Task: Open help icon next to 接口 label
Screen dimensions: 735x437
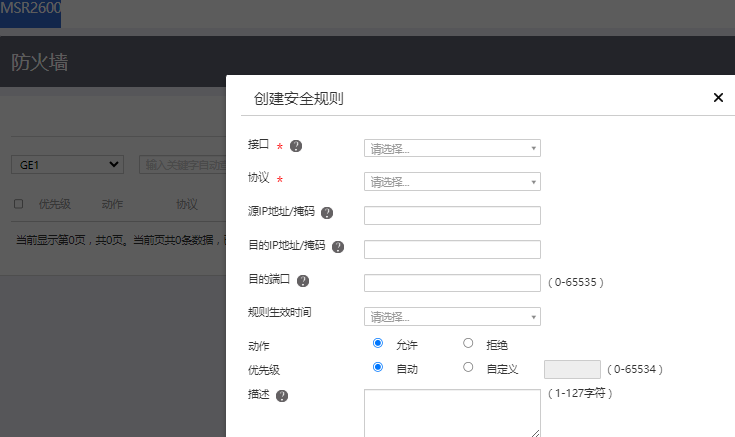Action: tap(296, 146)
